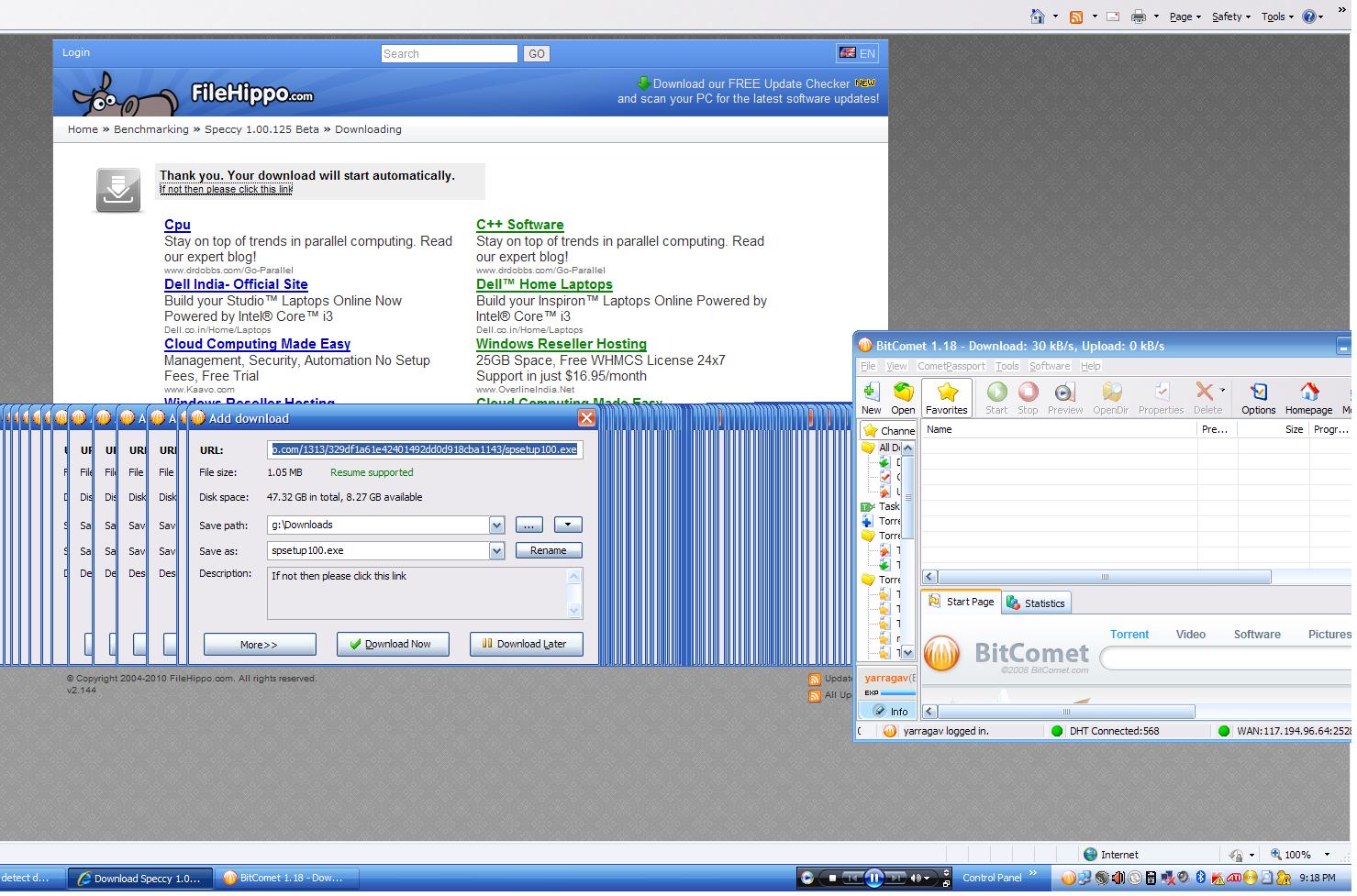
Task: Open the IE zoom level dropdown arrow
Action: pyautogui.click(x=1327, y=855)
